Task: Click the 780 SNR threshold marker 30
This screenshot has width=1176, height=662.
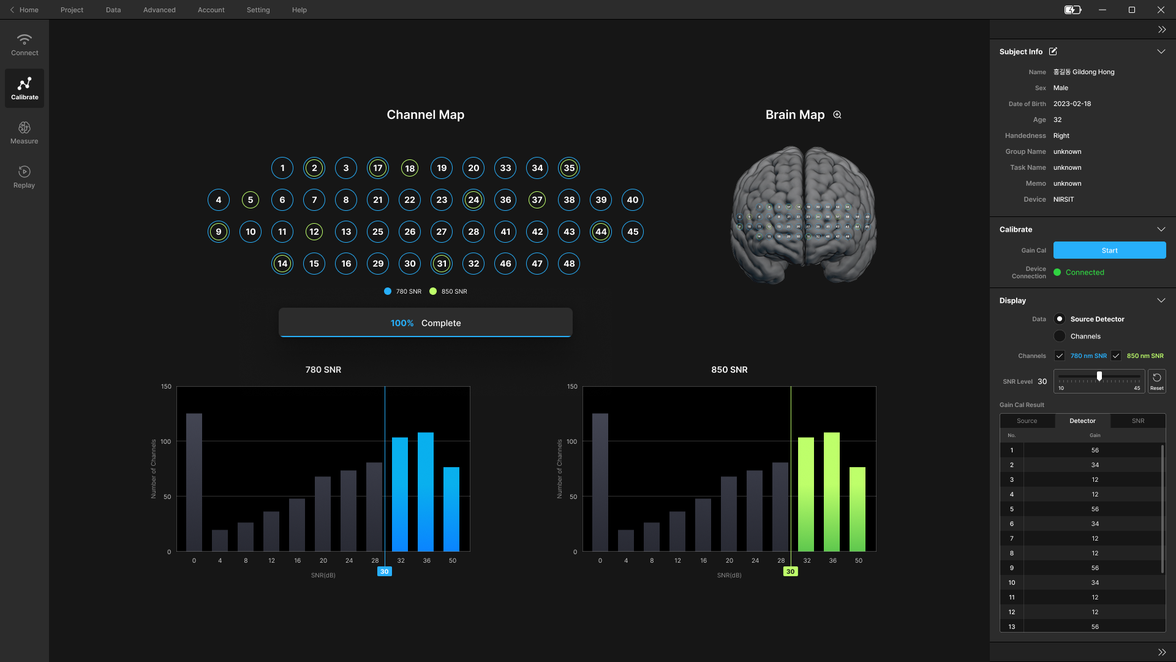Action: (384, 571)
